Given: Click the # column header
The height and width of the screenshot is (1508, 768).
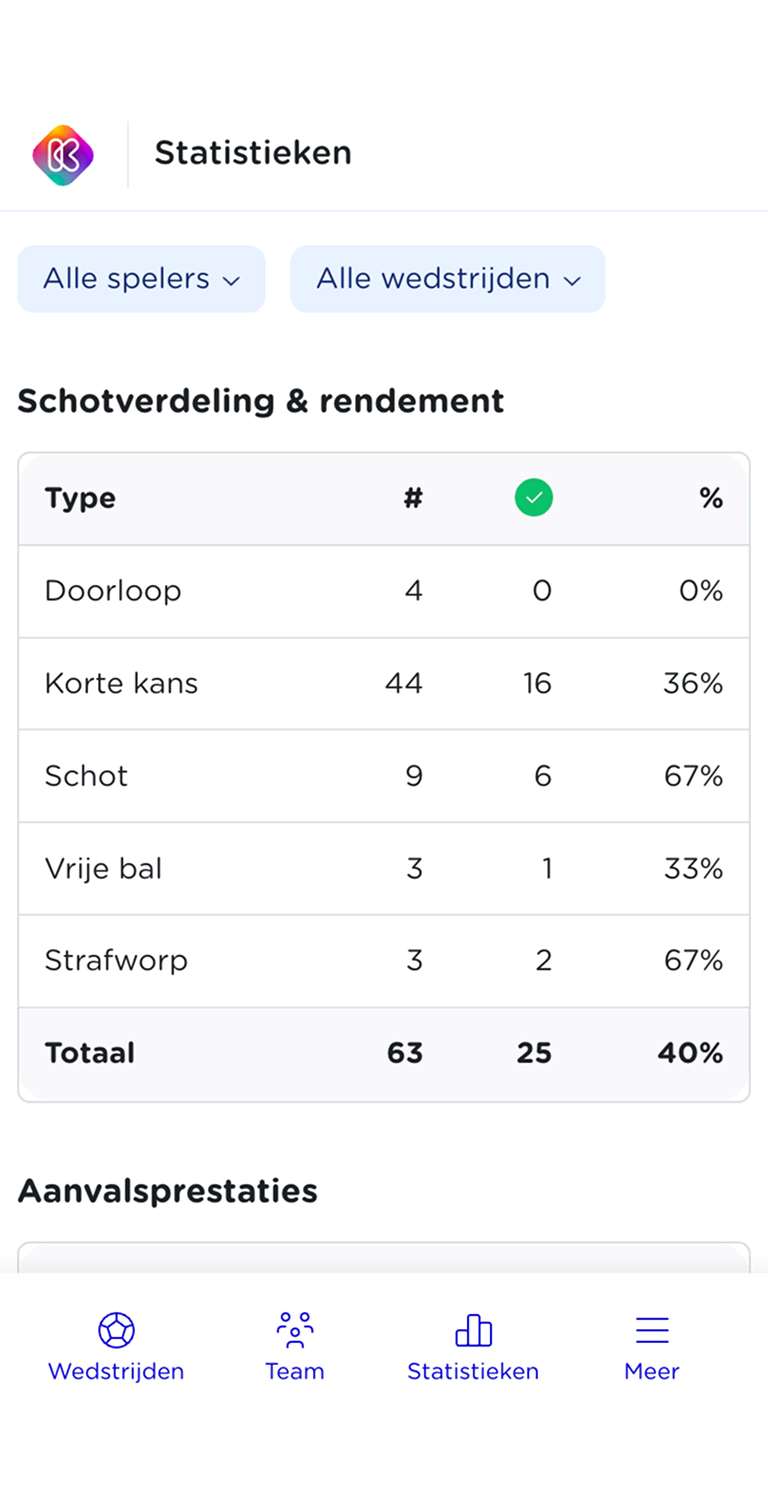Looking at the screenshot, I should coord(413,498).
